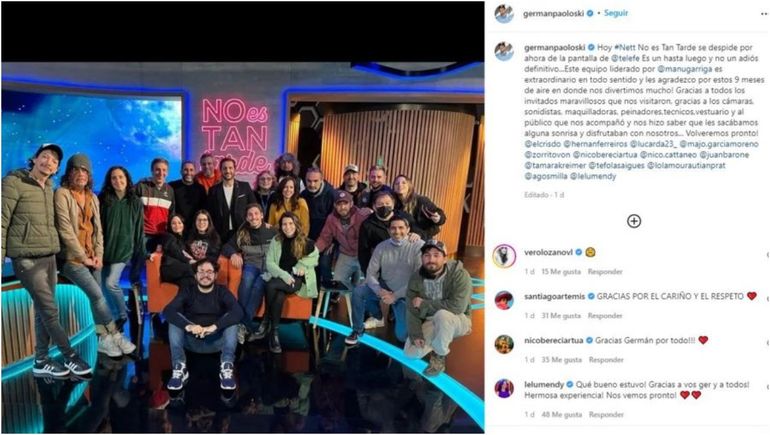This screenshot has width=770, height=435.
Task: Reply to santiagoartemis's comment with Responder
Action: 605,316
